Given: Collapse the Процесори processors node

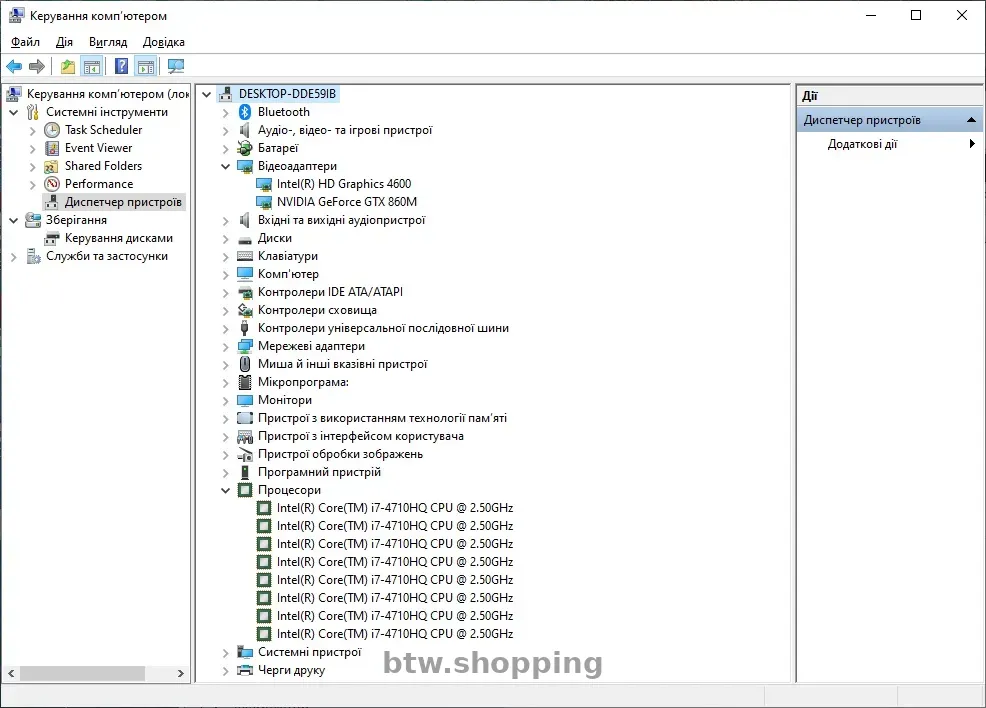Looking at the screenshot, I should (226, 490).
